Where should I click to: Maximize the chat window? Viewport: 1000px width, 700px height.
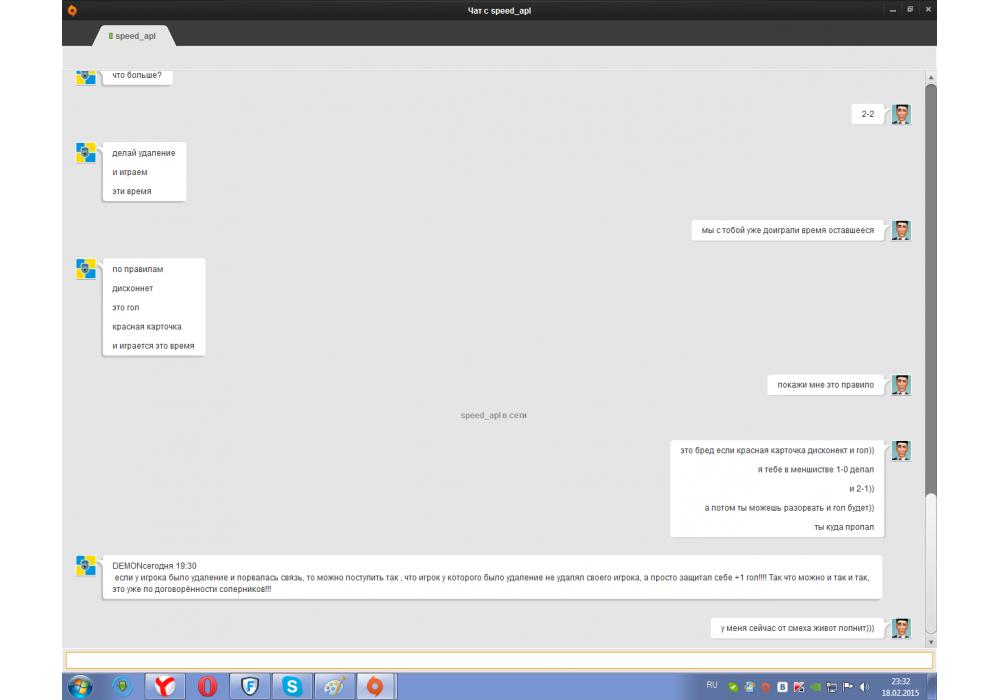click(x=910, y=10)
